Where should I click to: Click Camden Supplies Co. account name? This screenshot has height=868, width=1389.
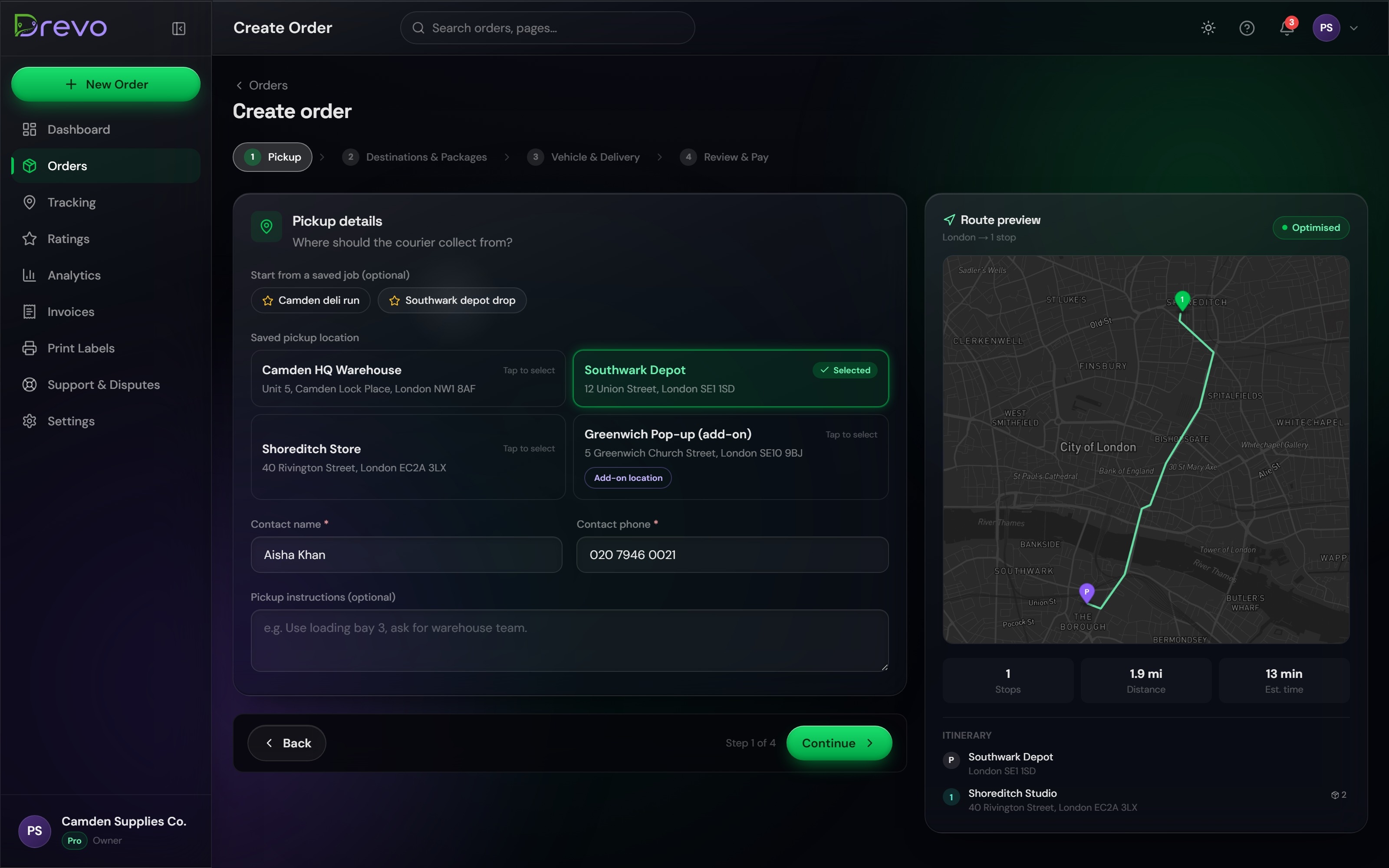click(x=124, y=822)
